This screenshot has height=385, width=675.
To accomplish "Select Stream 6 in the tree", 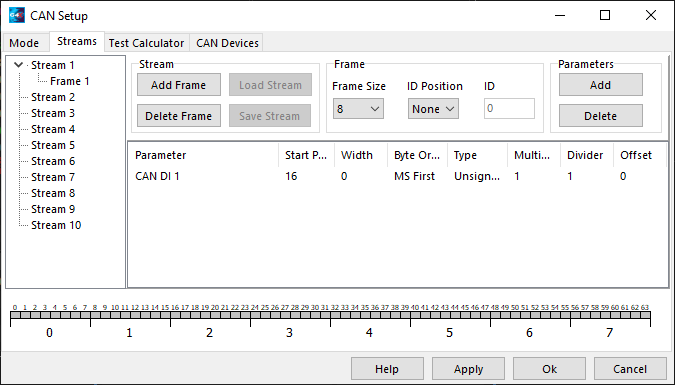I will [53, 161].
